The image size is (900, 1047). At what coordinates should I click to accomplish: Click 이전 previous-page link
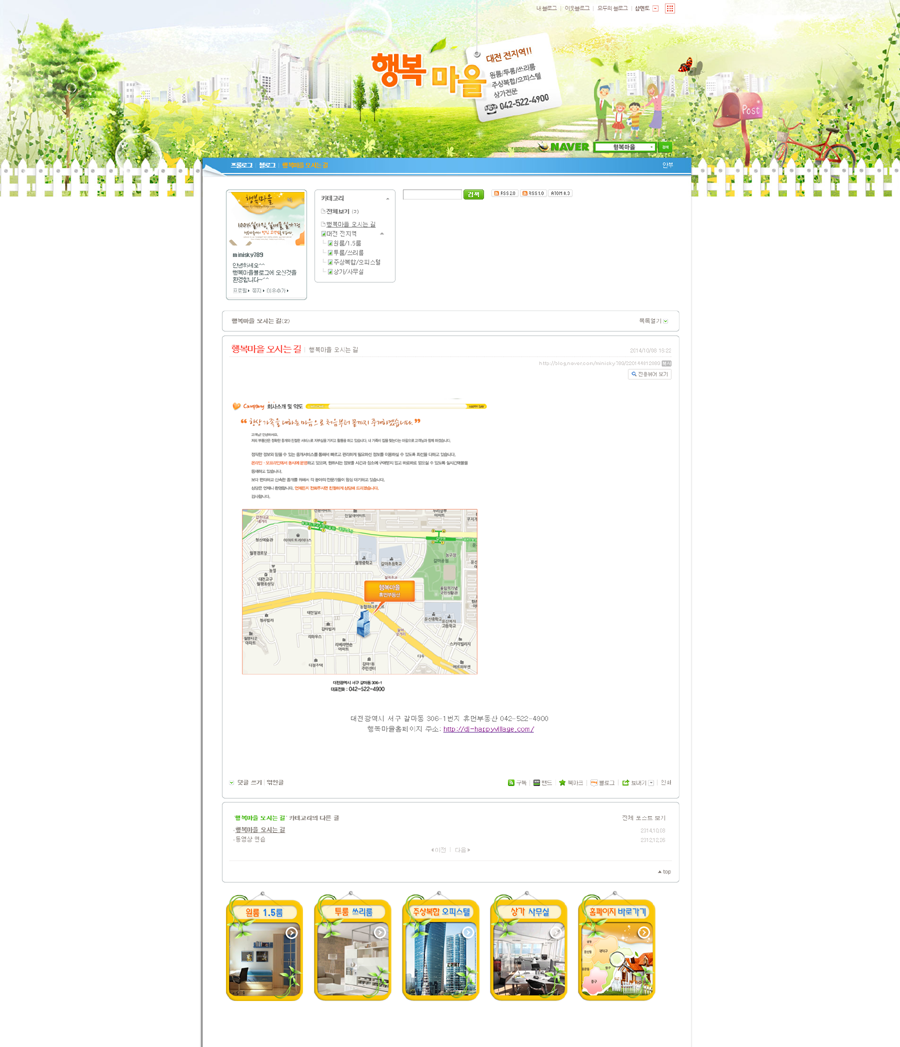coord(439,850)
